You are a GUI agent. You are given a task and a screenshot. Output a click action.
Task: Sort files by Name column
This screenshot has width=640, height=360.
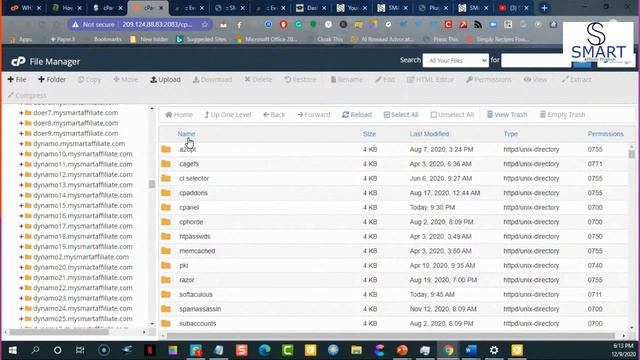click(186, 134)
